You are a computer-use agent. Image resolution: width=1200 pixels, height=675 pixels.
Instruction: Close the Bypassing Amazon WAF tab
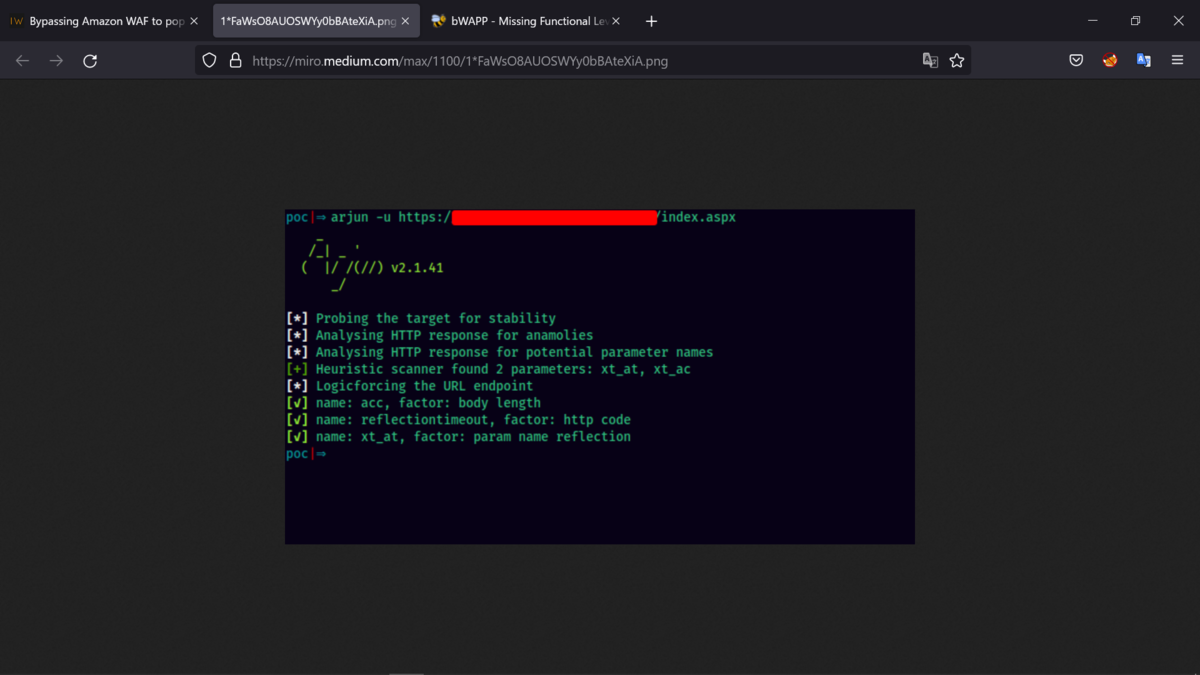(x=194, y=21)
